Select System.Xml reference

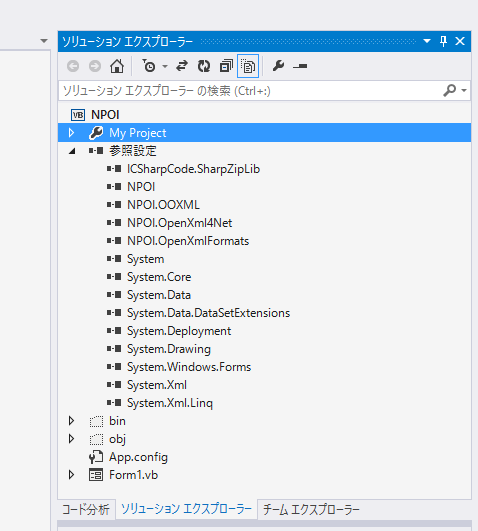coord(157,385)
